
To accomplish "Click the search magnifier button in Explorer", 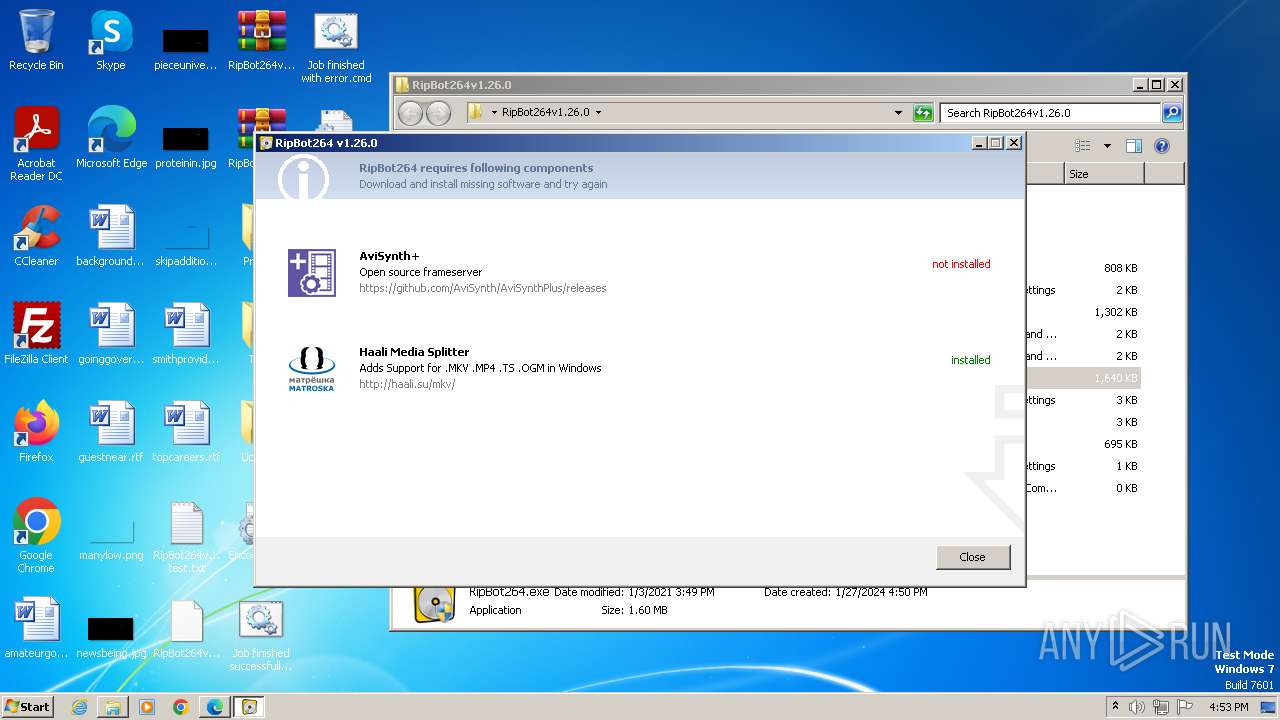I will coord(1172,113).
